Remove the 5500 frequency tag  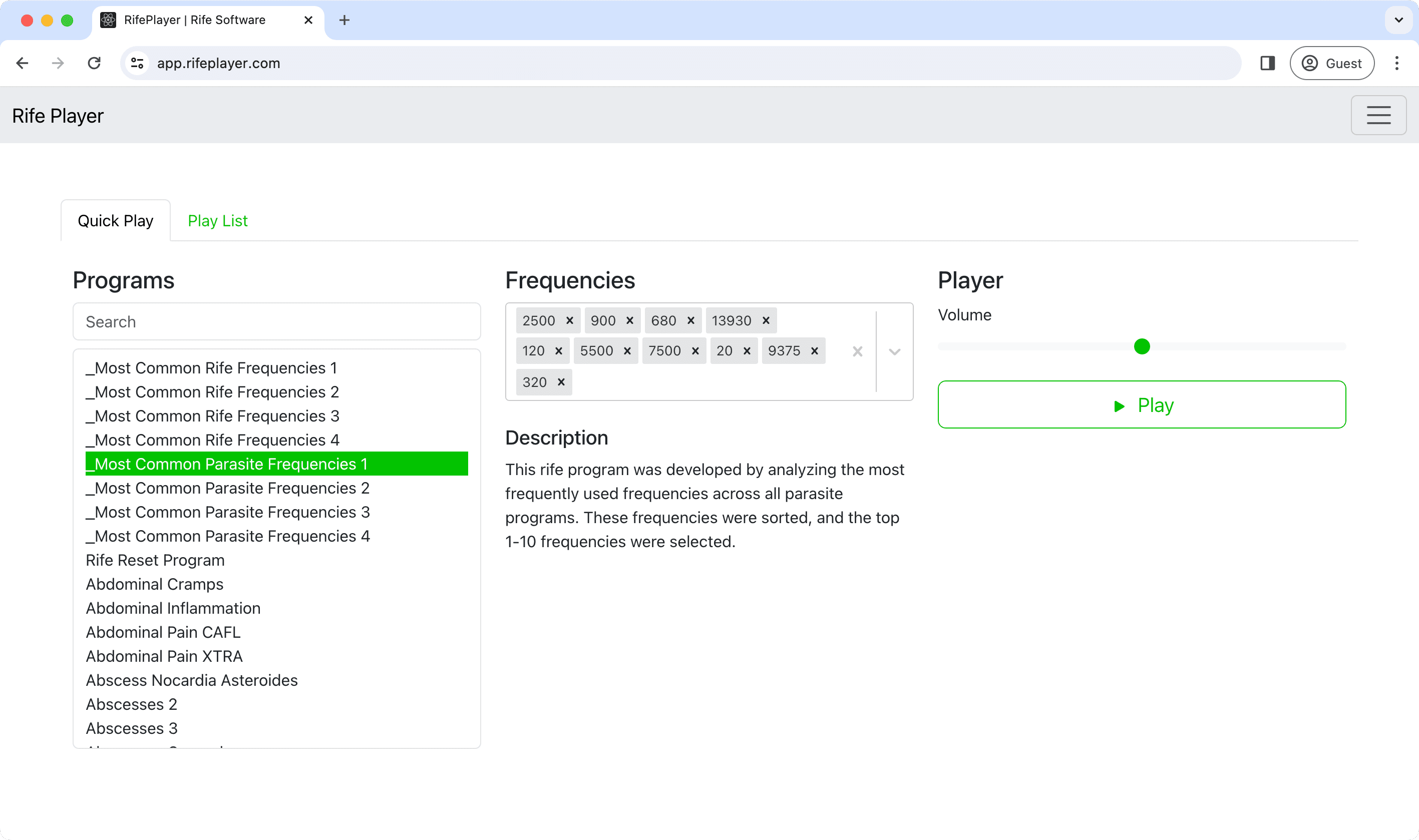pos(627,351)
